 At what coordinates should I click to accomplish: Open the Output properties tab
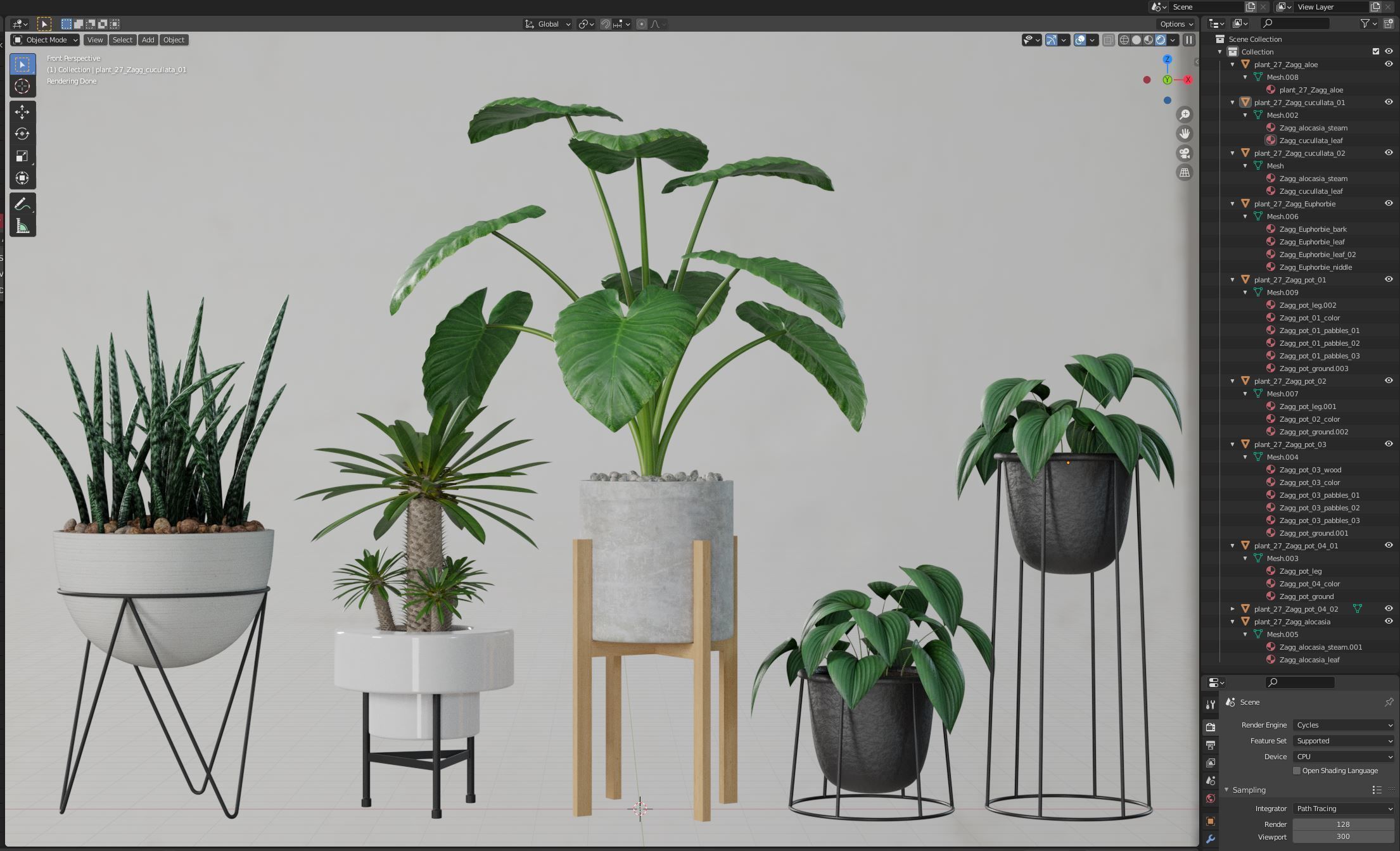click(1210, 745)
